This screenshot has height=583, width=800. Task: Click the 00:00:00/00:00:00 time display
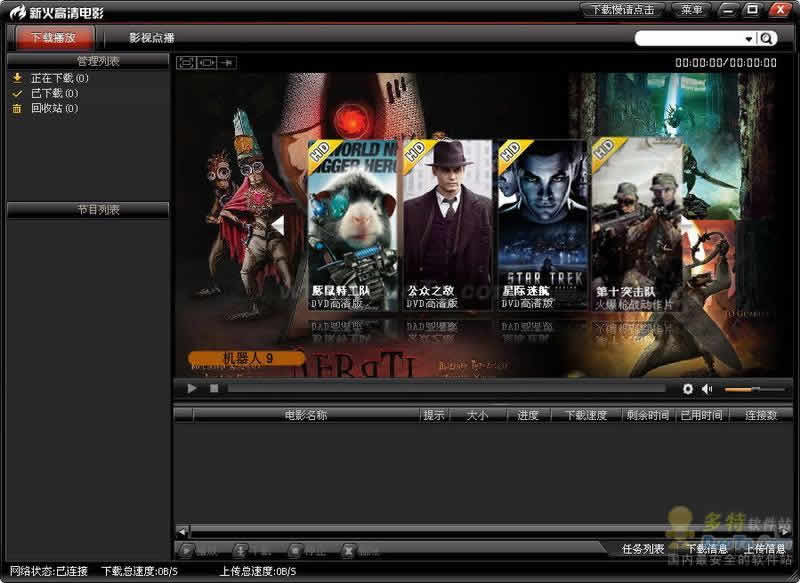[726, 63]
